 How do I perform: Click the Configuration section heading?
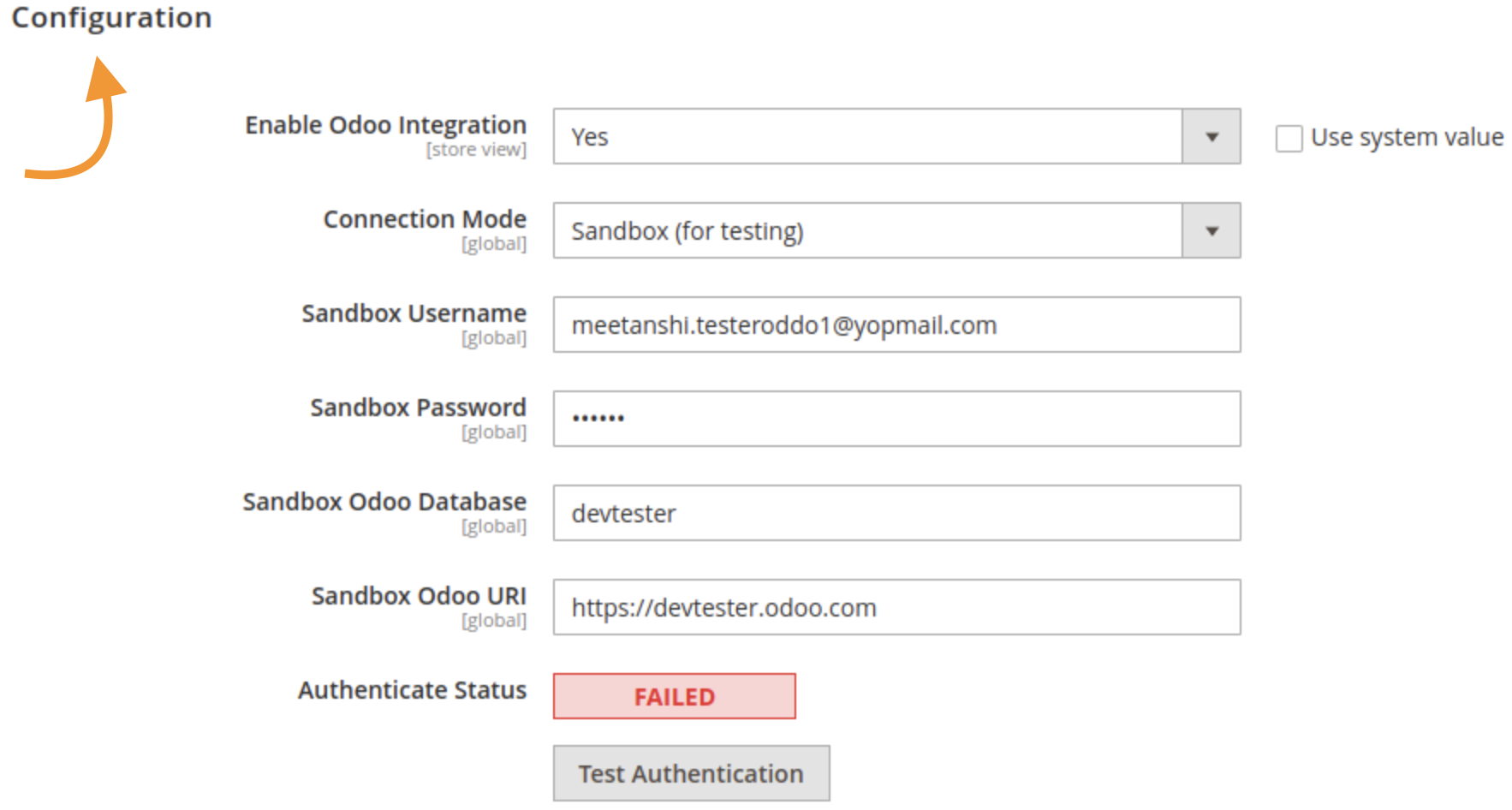[111, 17]
